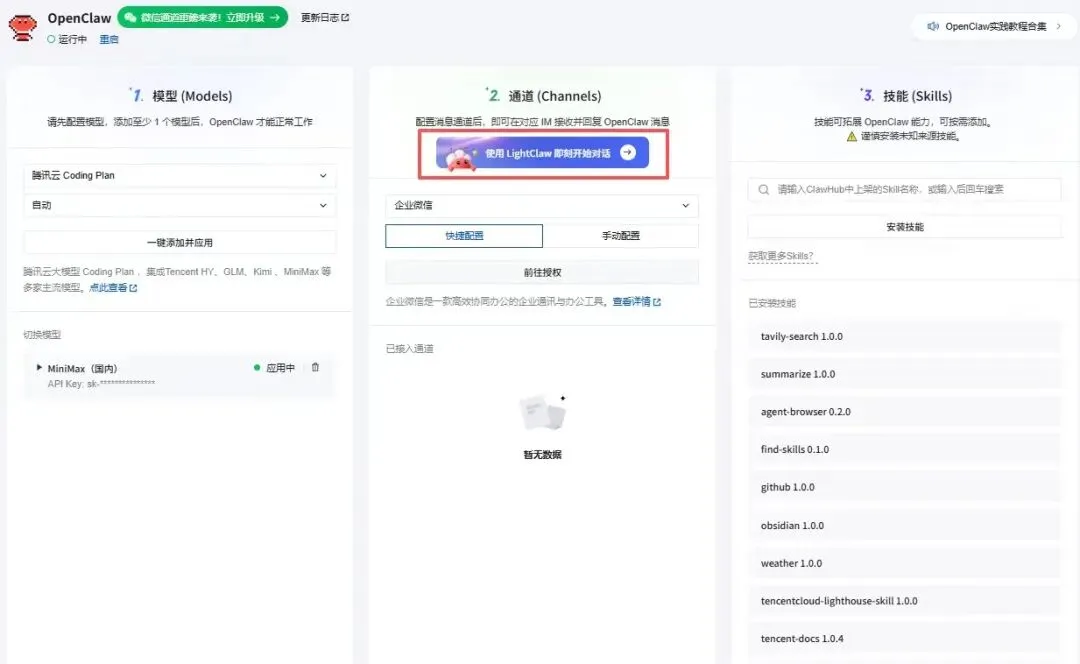Click the masked API Key text under MiniMax
Image resolution: width=1080 pixels, height=664 pixels.
[x=101, y=384]
